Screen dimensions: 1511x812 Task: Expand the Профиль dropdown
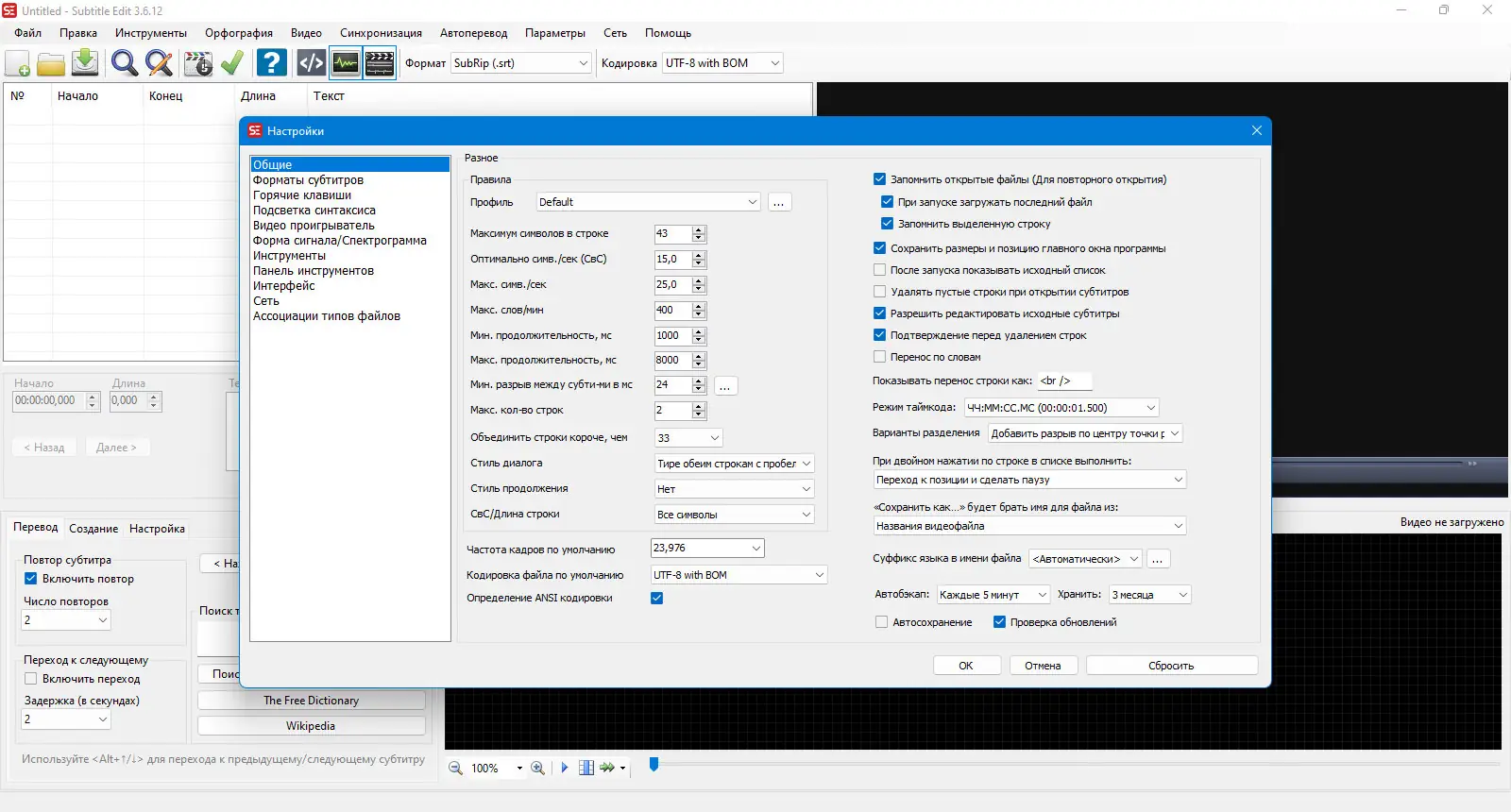648,202
